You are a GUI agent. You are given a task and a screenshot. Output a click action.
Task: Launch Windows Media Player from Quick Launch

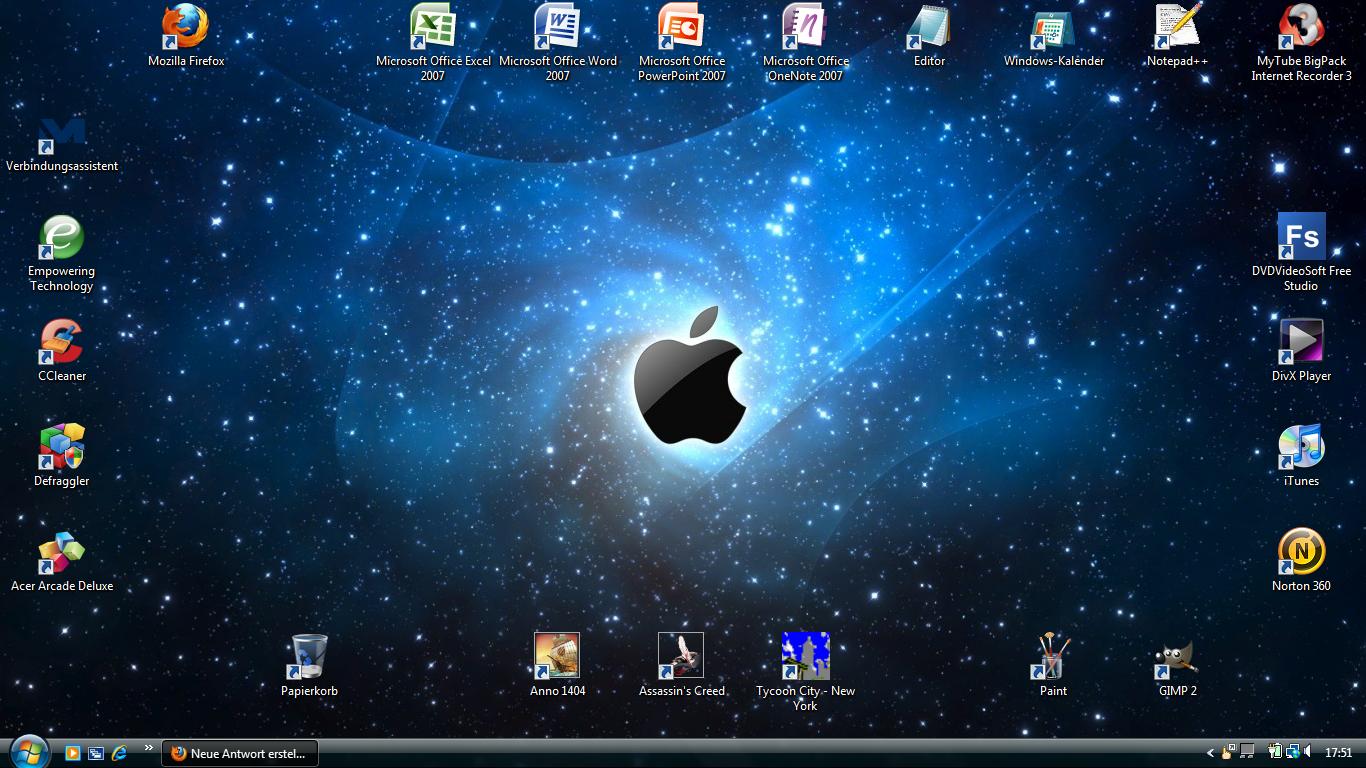click(72, 753)
